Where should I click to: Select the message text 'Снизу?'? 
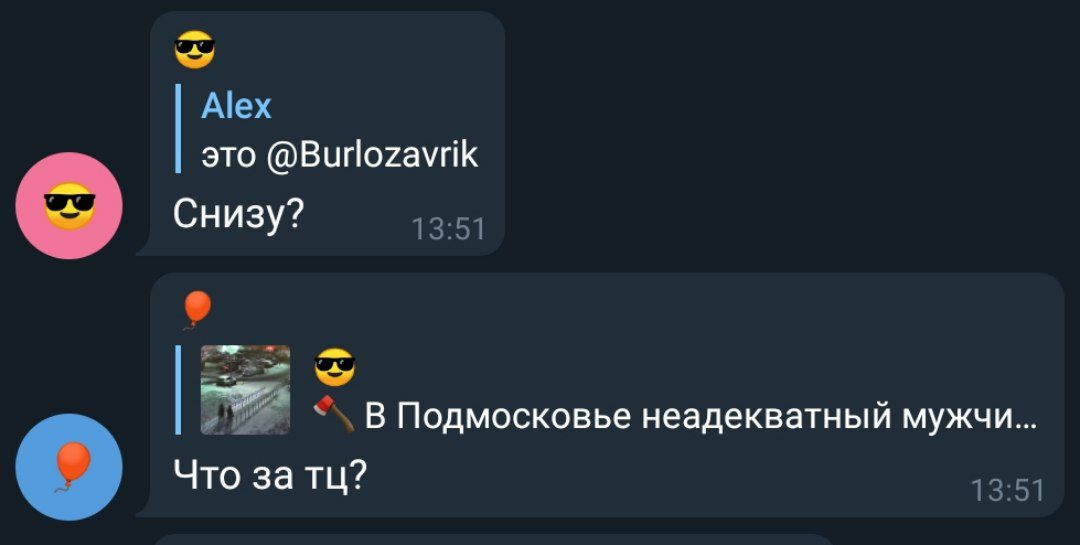(x=238, y=216)
